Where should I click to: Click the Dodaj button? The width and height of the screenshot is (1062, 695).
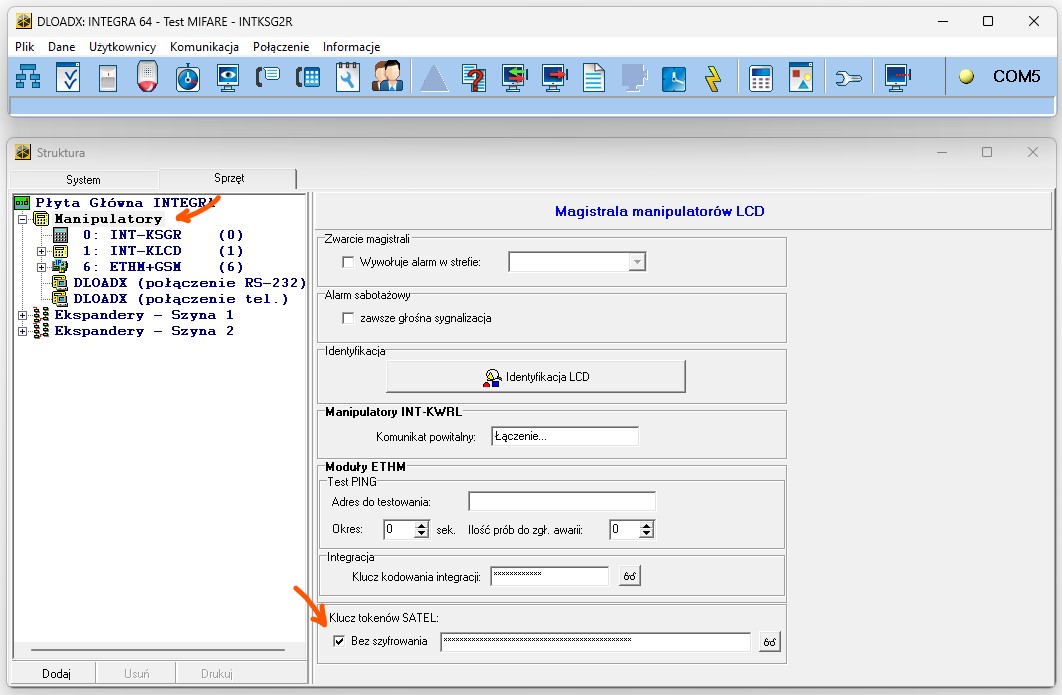(x=56, y=674)
